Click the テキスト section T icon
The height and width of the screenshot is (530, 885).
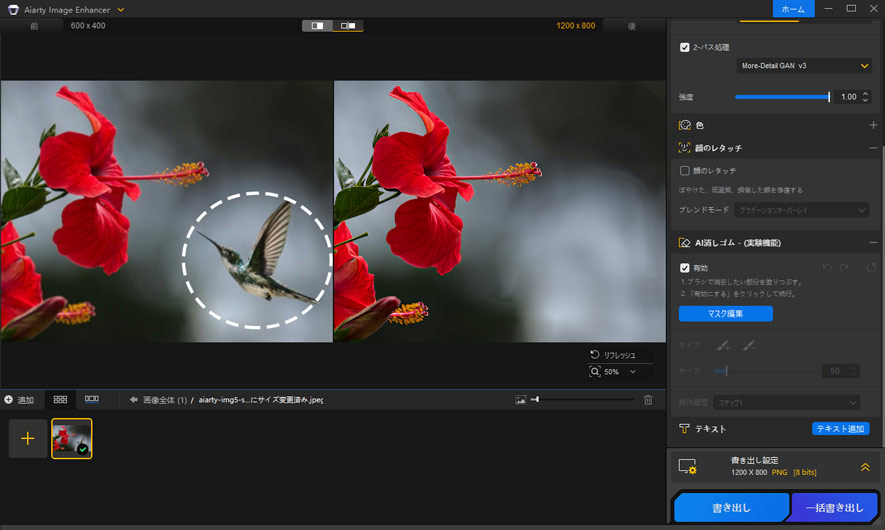coord(684,428)
